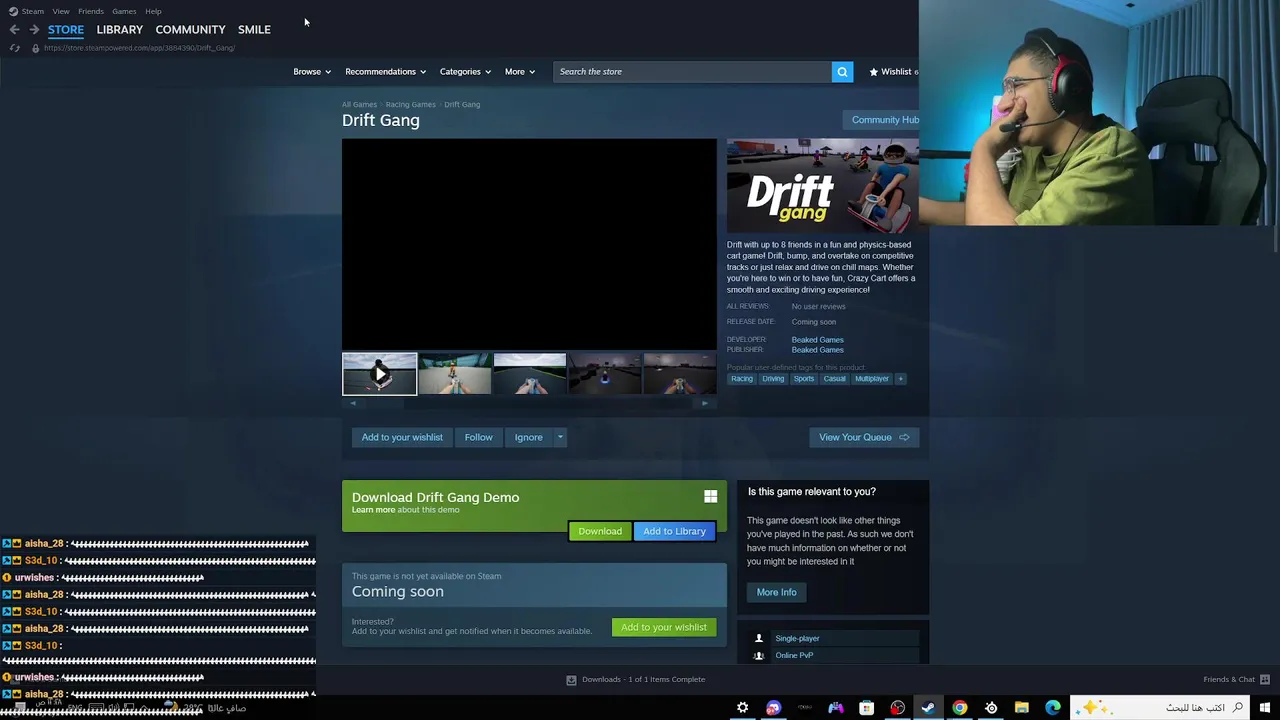
Task: Open Google Chrome from taskbar
Action: (959, 708)
